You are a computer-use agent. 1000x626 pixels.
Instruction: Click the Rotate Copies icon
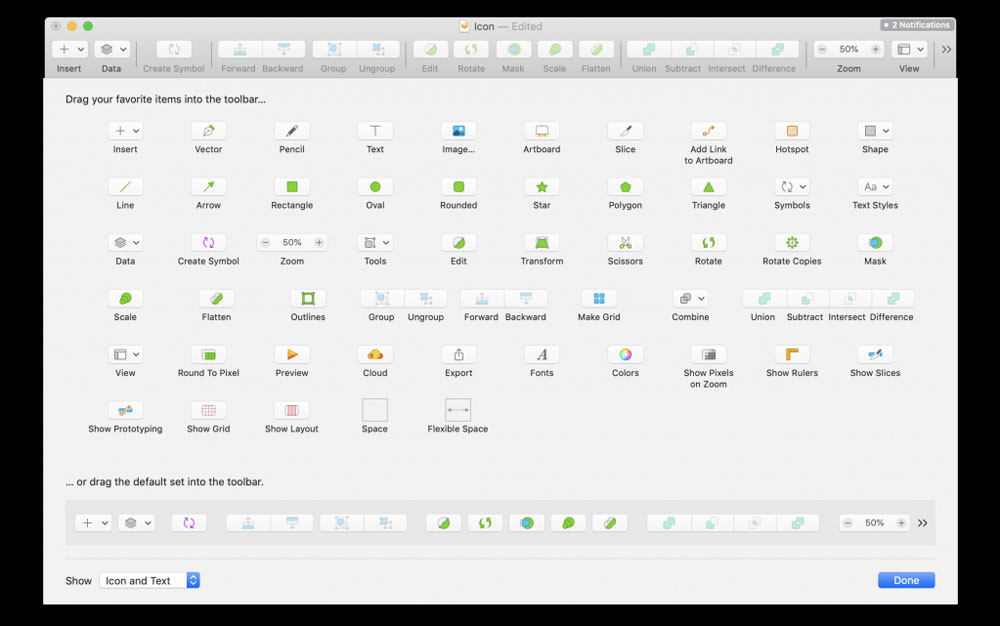[791, 243]
